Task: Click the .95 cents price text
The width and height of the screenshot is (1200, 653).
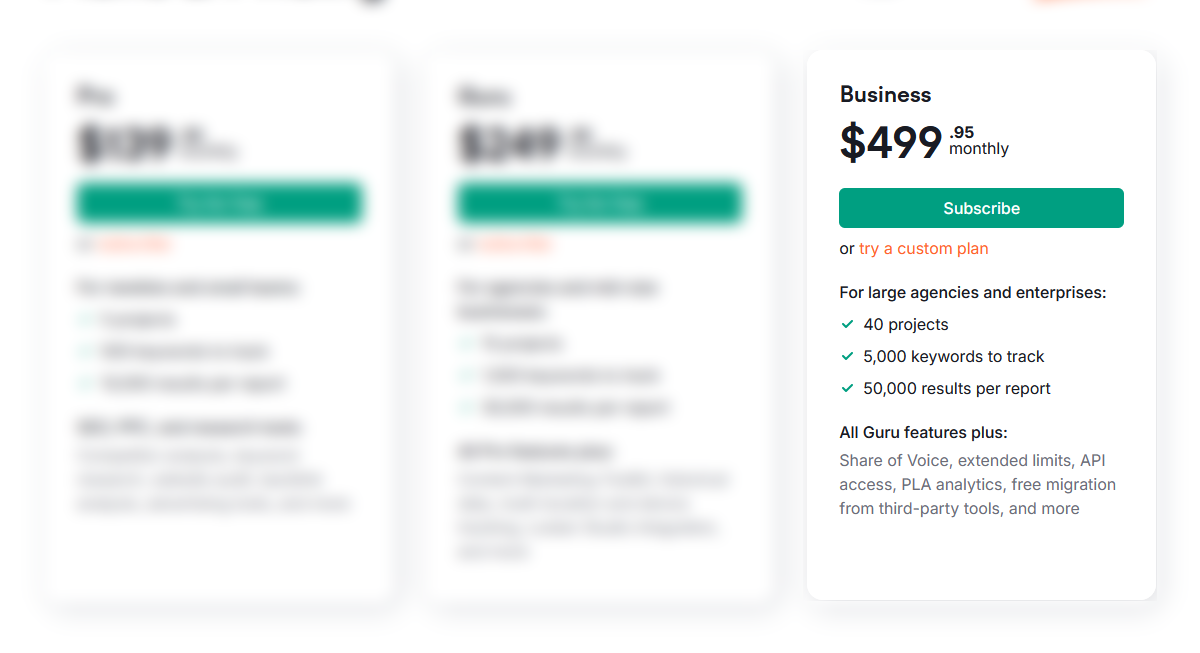Action: 962,132
